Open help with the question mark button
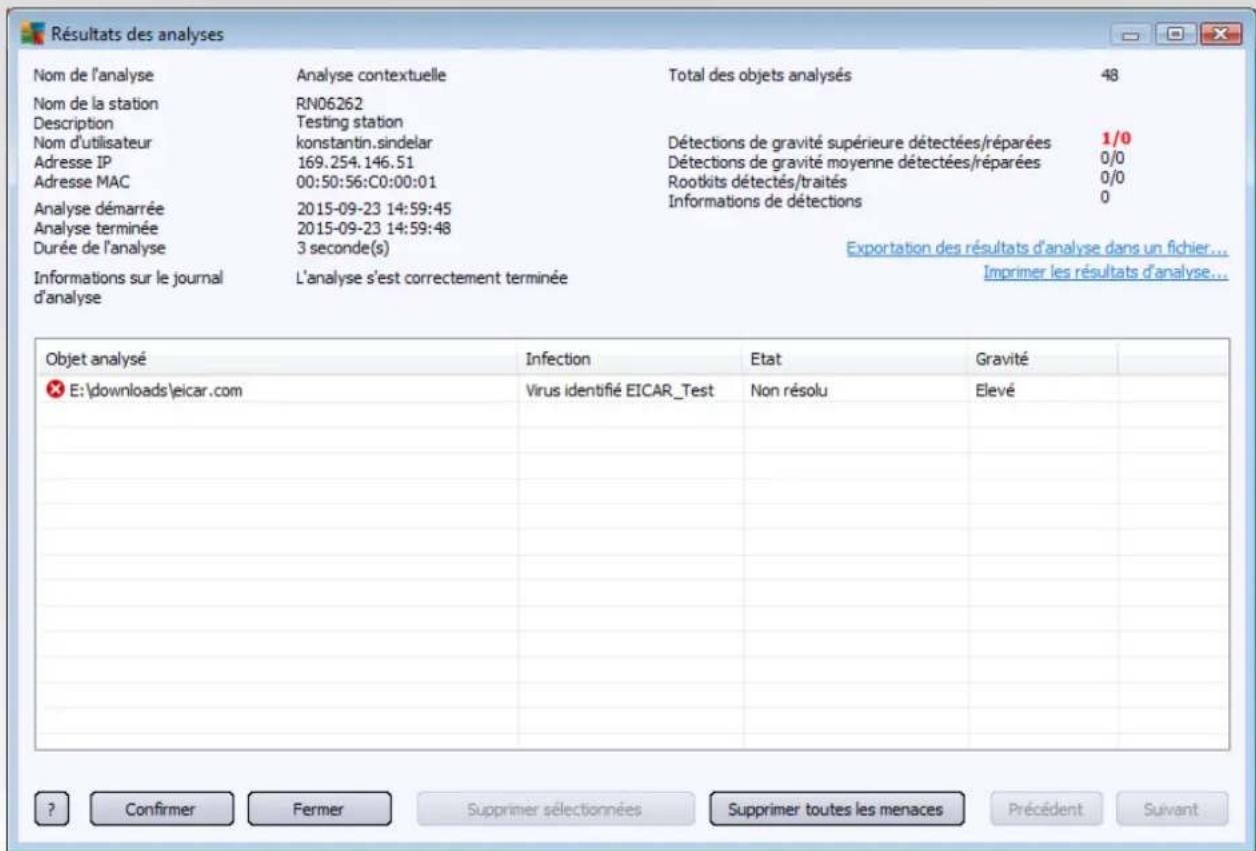 pos(54,810)
